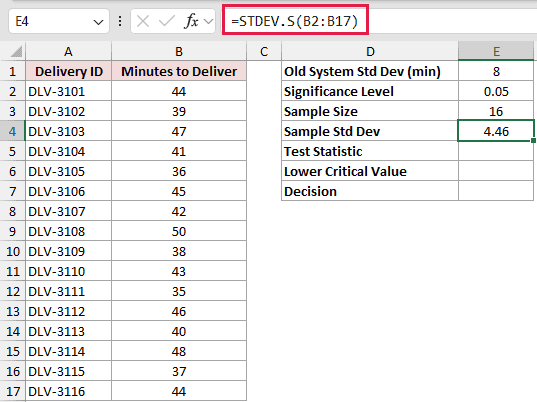Screen dimensions: 537x402
Task: Click the minutes value 41 for DLV-3104
Action: pos(179,151)
